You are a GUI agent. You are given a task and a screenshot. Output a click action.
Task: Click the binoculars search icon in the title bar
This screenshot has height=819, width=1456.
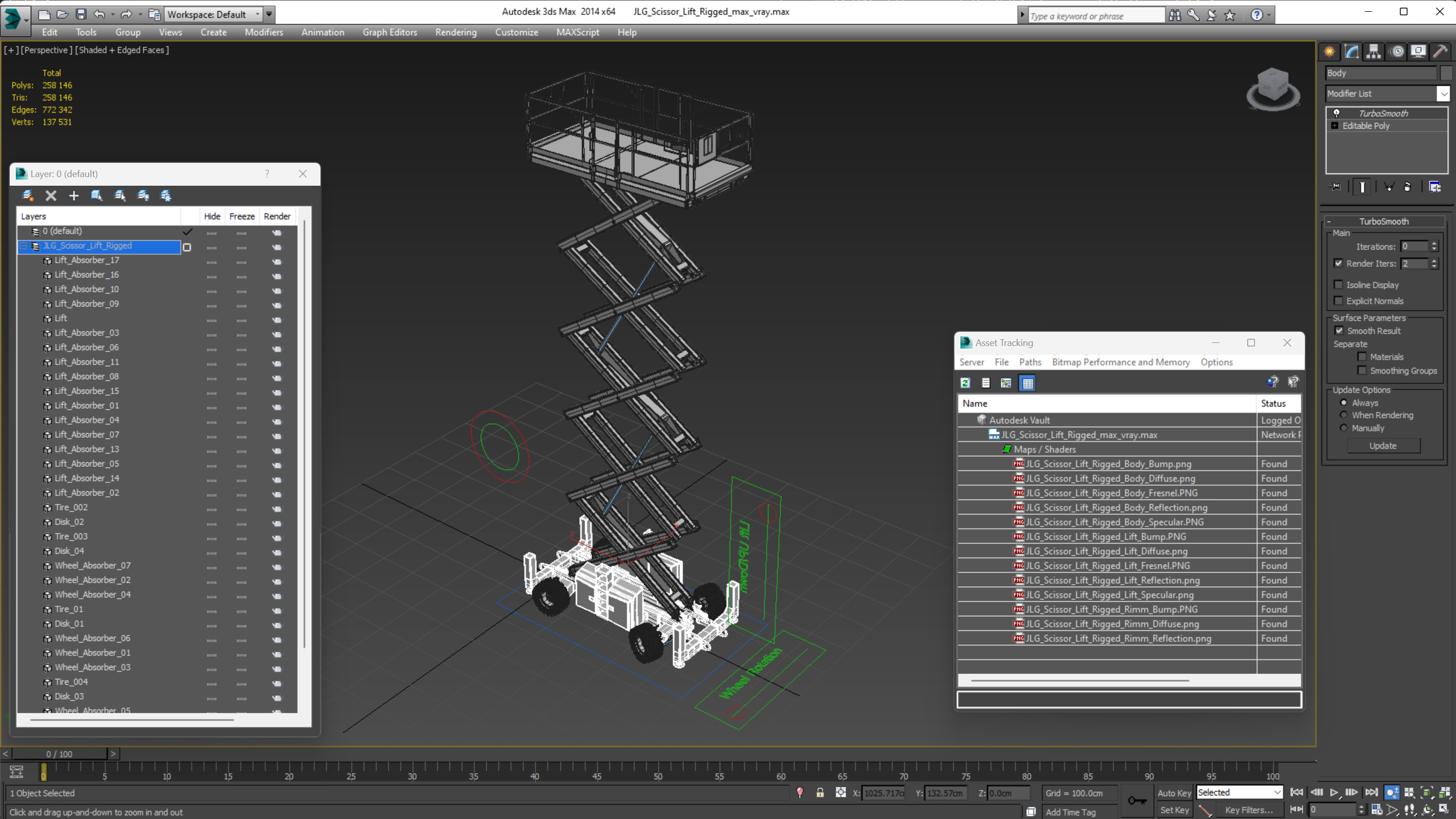(x=1174, y=15)
